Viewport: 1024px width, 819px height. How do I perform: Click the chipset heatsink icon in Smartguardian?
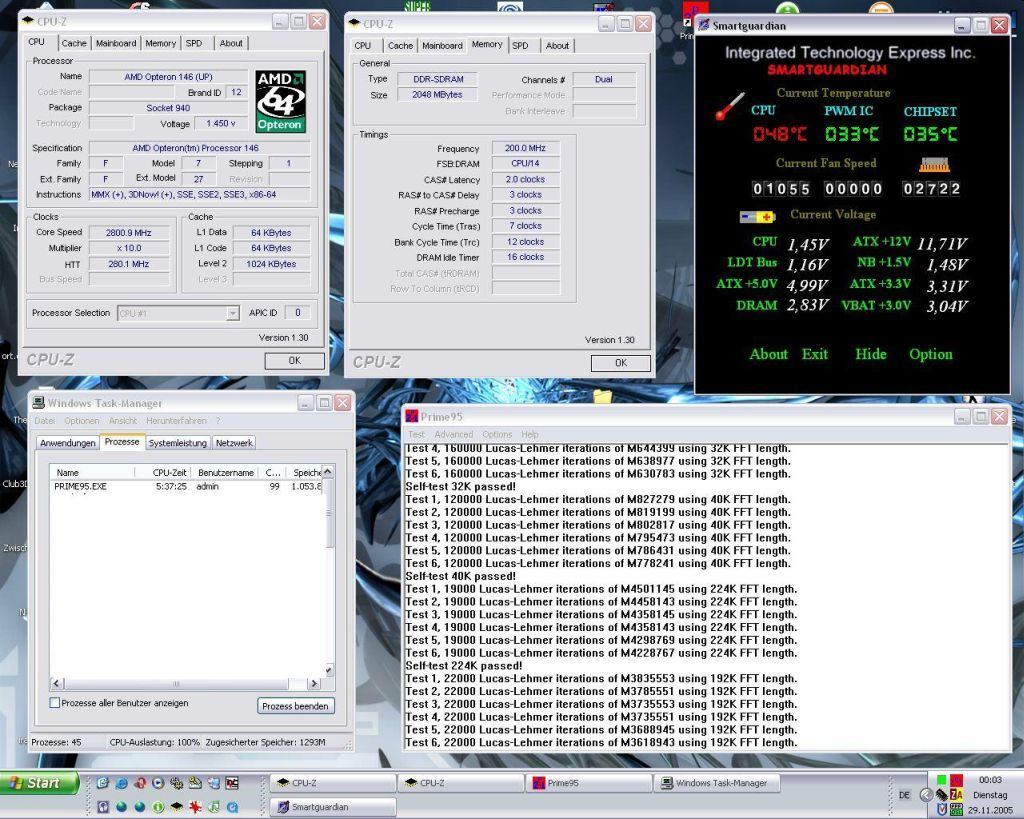click(x=934, y=165)
